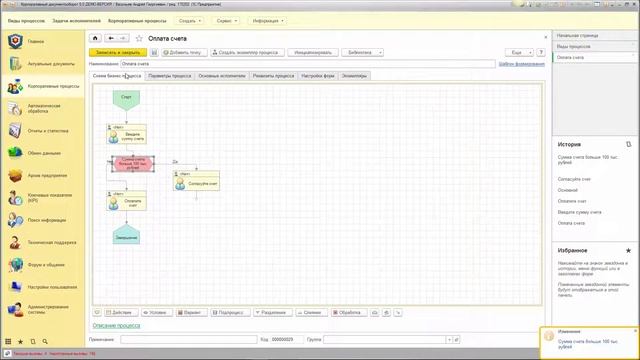640x360 pixels.
Task: Click Записать и закрыть button
Action: (x=118, y=53)
